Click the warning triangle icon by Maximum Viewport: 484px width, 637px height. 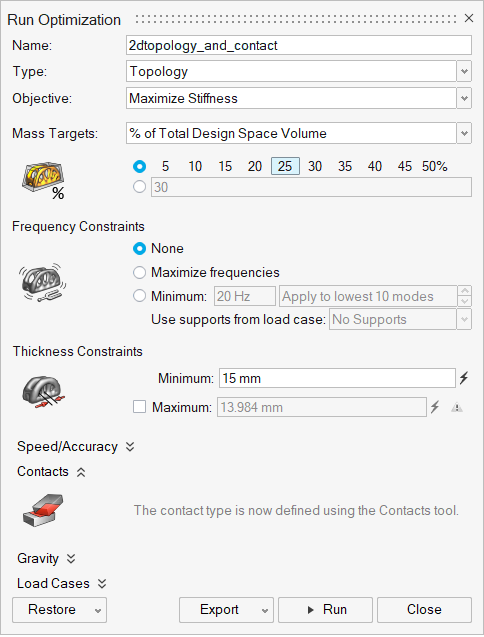[457, 407]
